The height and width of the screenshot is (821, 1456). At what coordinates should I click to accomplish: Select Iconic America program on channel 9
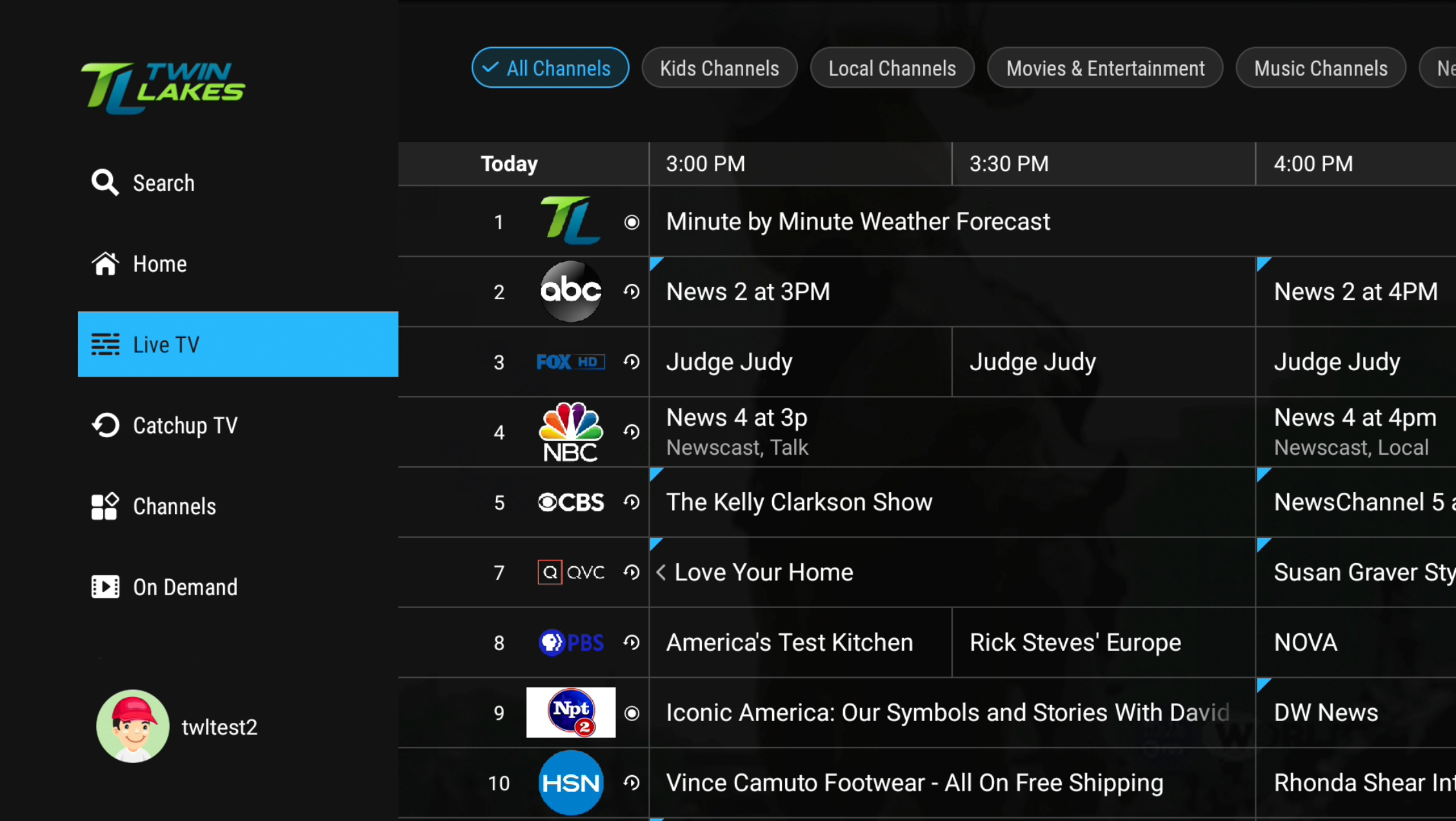pyautogui.click(x=952, y=713)
